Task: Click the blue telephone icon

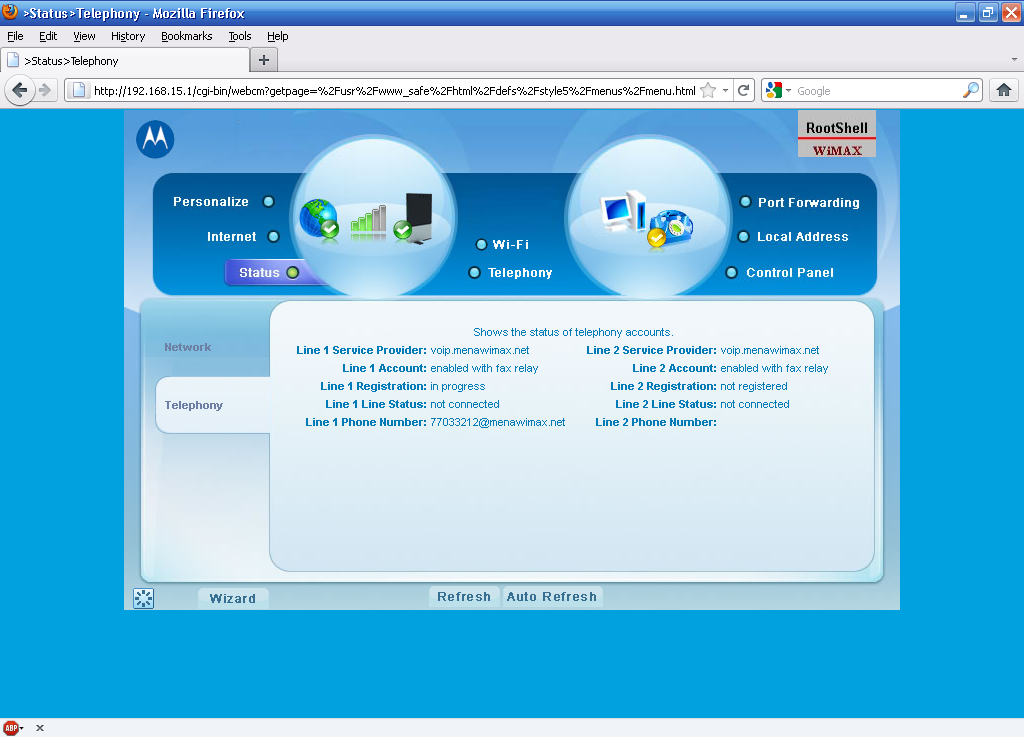Action: tap(670, 228)
